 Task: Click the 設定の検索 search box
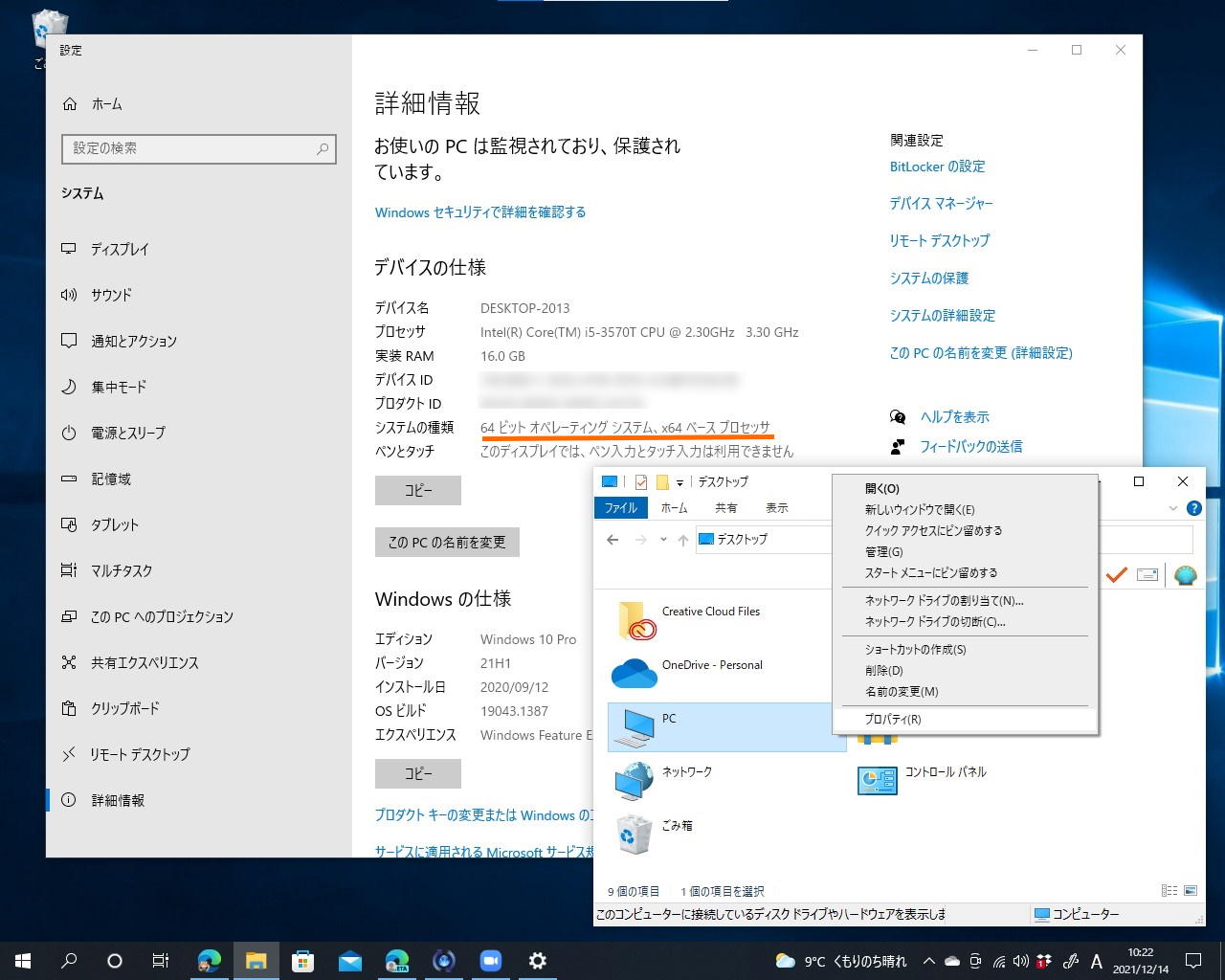(198, 149)
